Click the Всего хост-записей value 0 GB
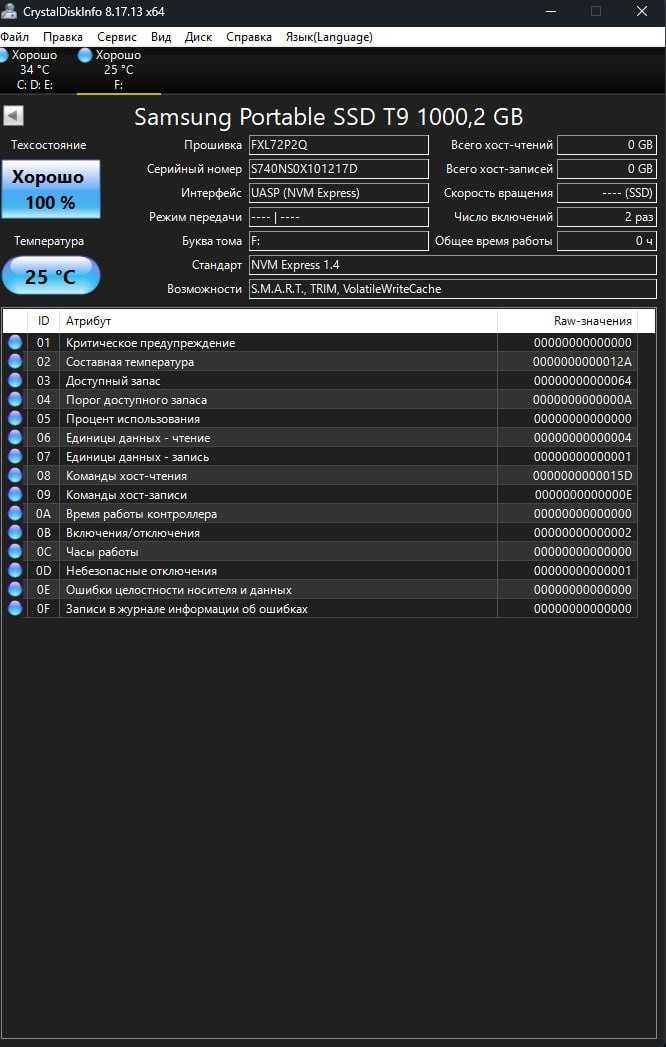This screenshot has width=666, height=1047. click(607, 169)
